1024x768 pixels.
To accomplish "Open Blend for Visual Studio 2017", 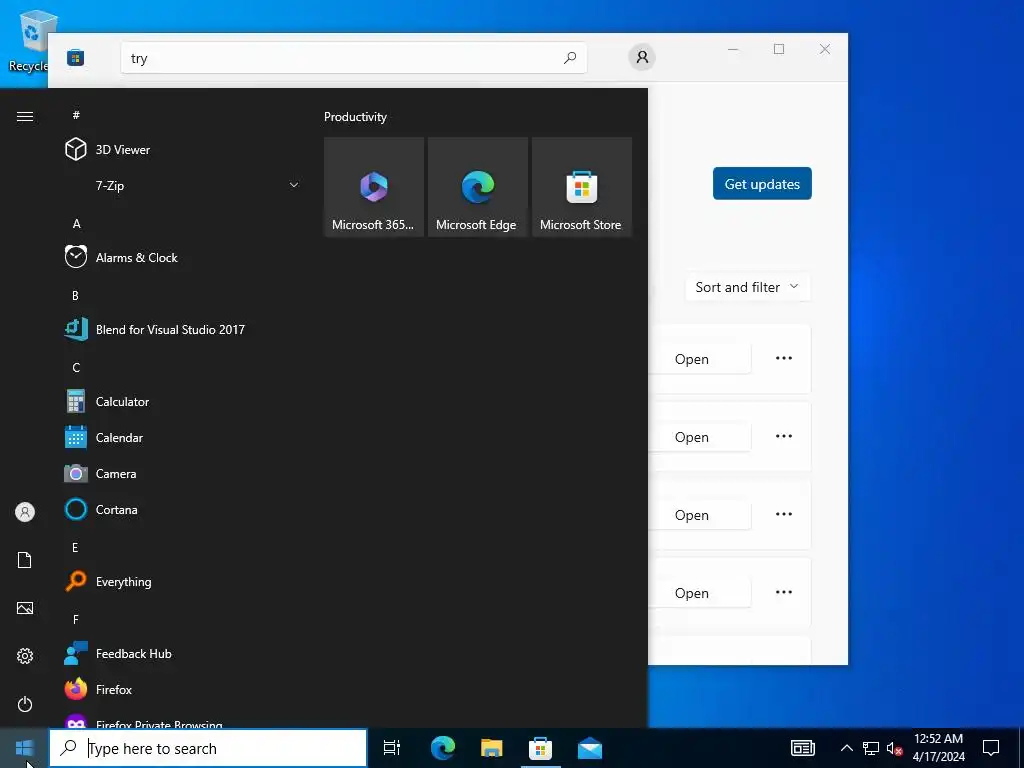I will 183,329.
